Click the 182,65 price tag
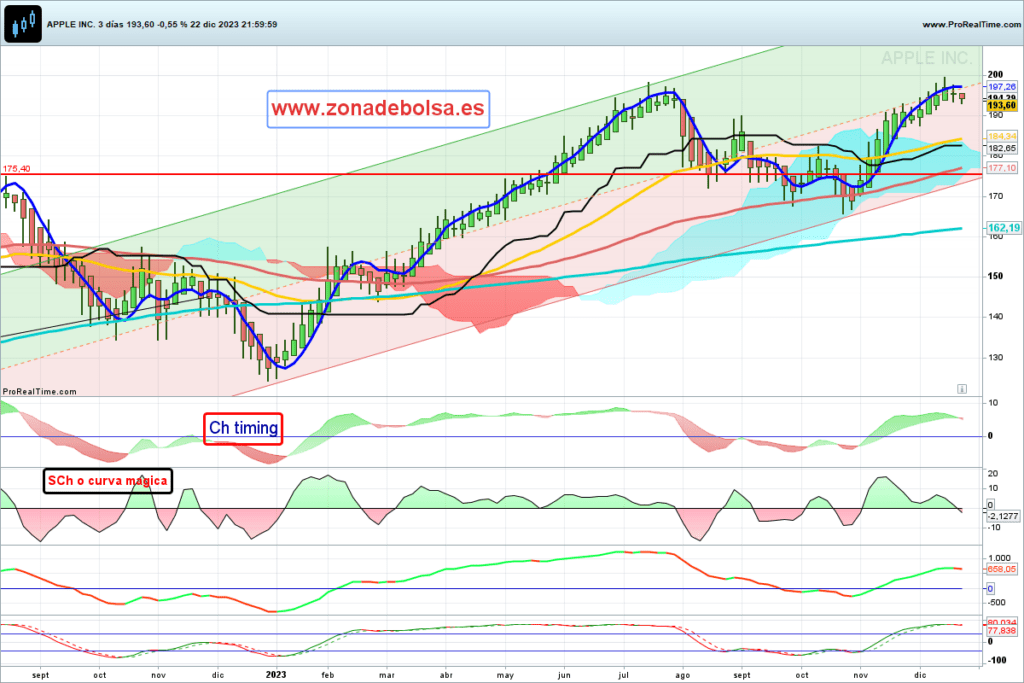The height and width of the screenshot is (683, 1024). (x=1002, y=148)
